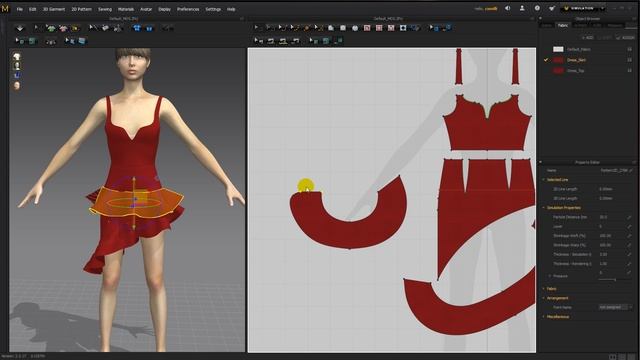
Task: Open the Point Name dropdown
Action: coord(615,307)
